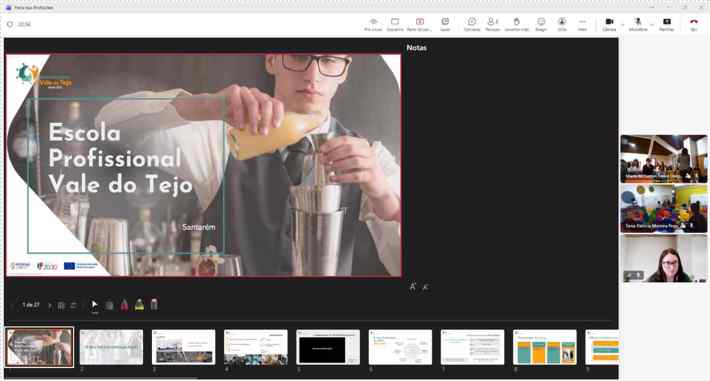Select the laser pointer tool

[109, 305]
